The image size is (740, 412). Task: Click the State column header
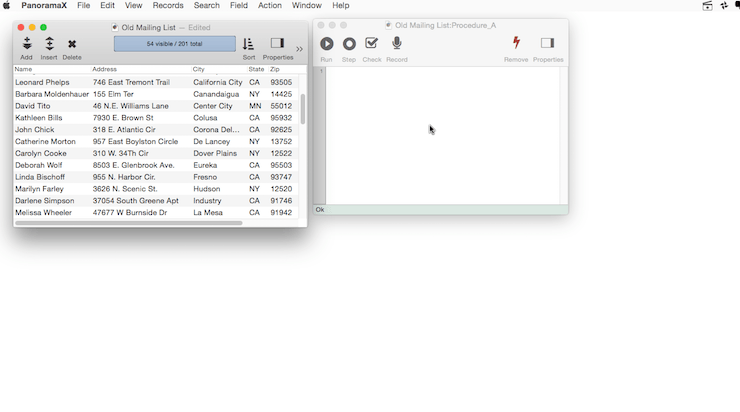[256, 69]
